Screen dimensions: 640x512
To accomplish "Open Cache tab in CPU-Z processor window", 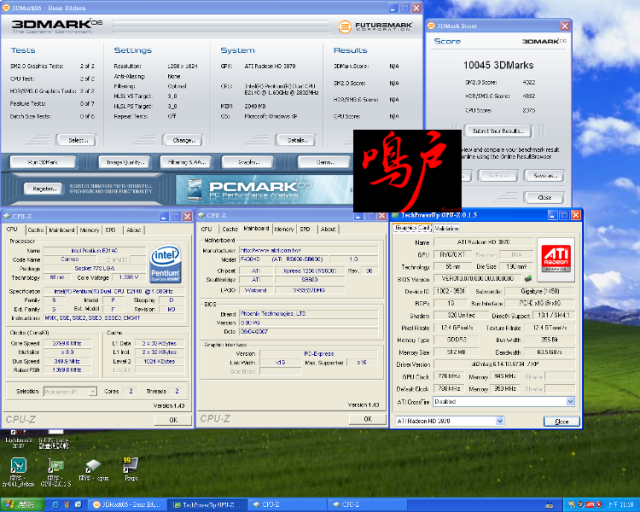I will [x=36, y=230].
